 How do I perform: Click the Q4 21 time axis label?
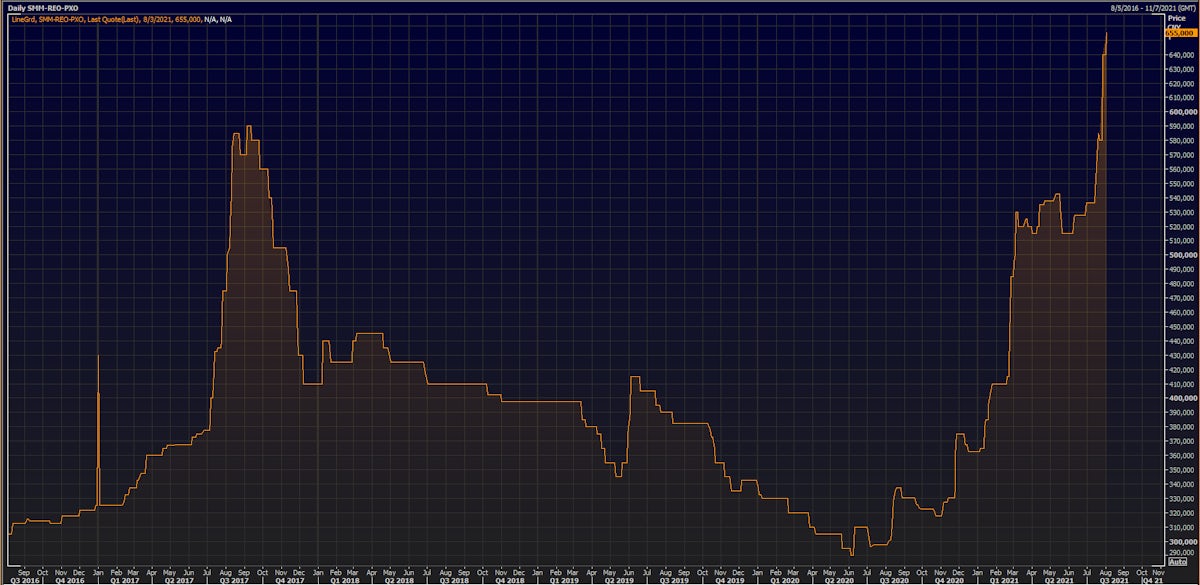pyautogui.click(x=1152, y=579)
